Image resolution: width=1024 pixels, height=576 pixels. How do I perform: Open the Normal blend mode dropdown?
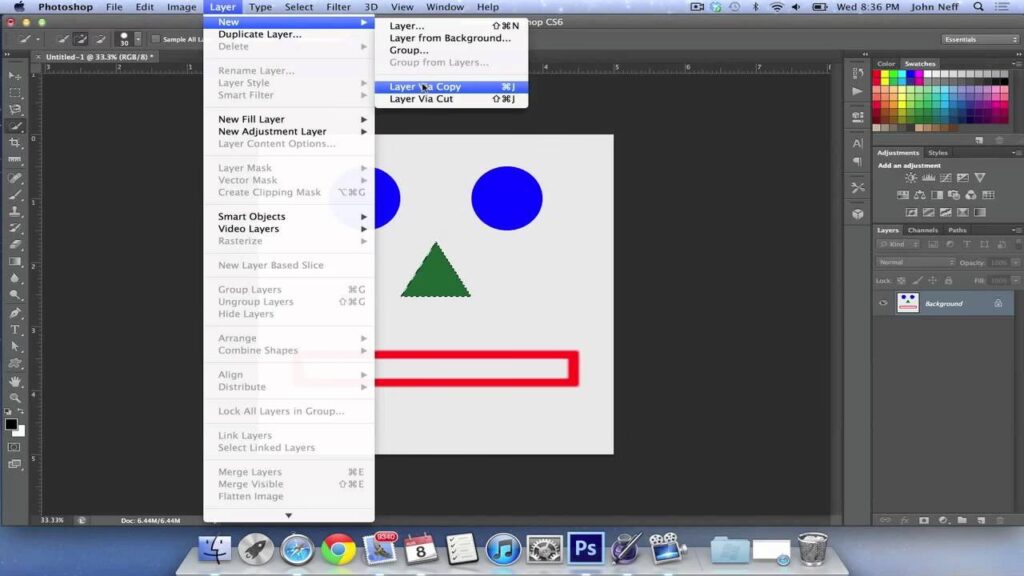coord(915,262)
